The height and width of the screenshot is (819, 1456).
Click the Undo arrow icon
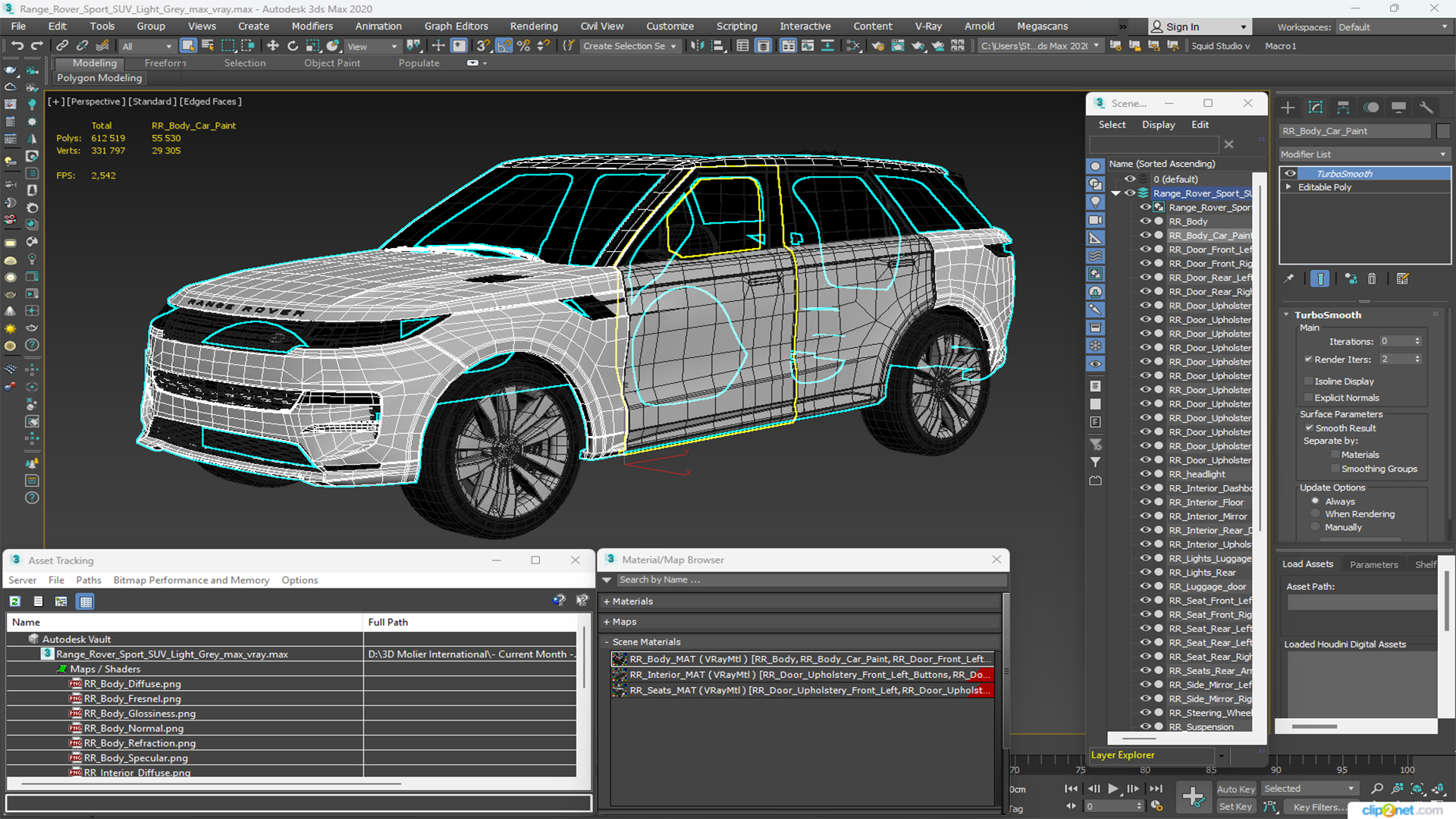pos(17,46)
